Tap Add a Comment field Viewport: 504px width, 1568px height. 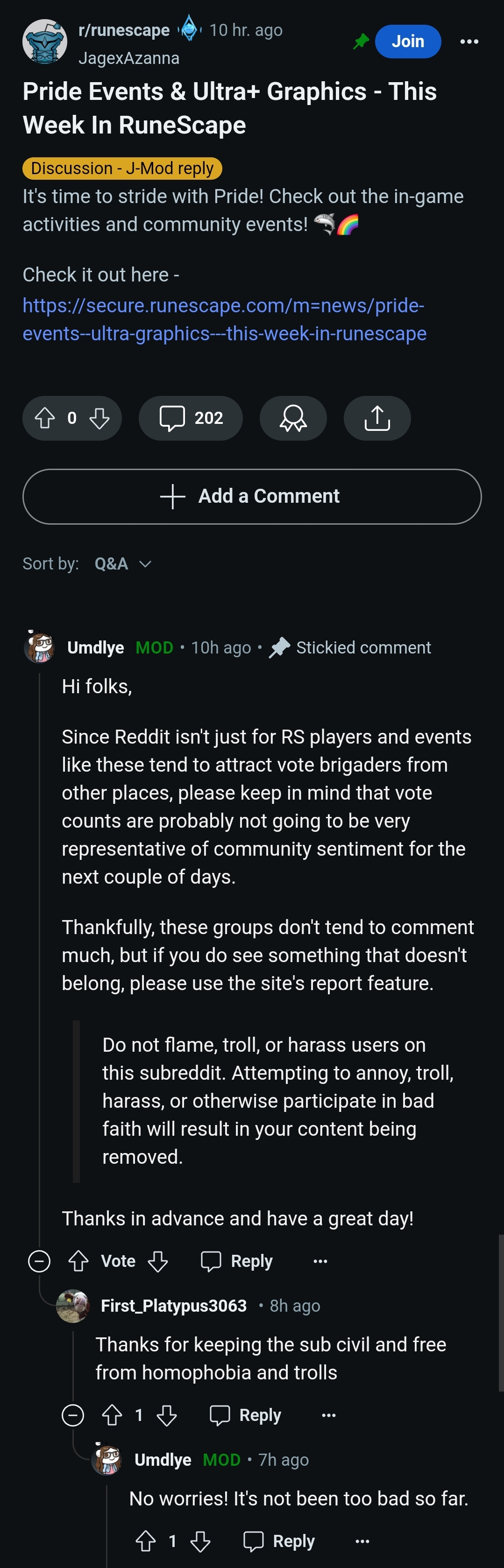click(252, 497)
